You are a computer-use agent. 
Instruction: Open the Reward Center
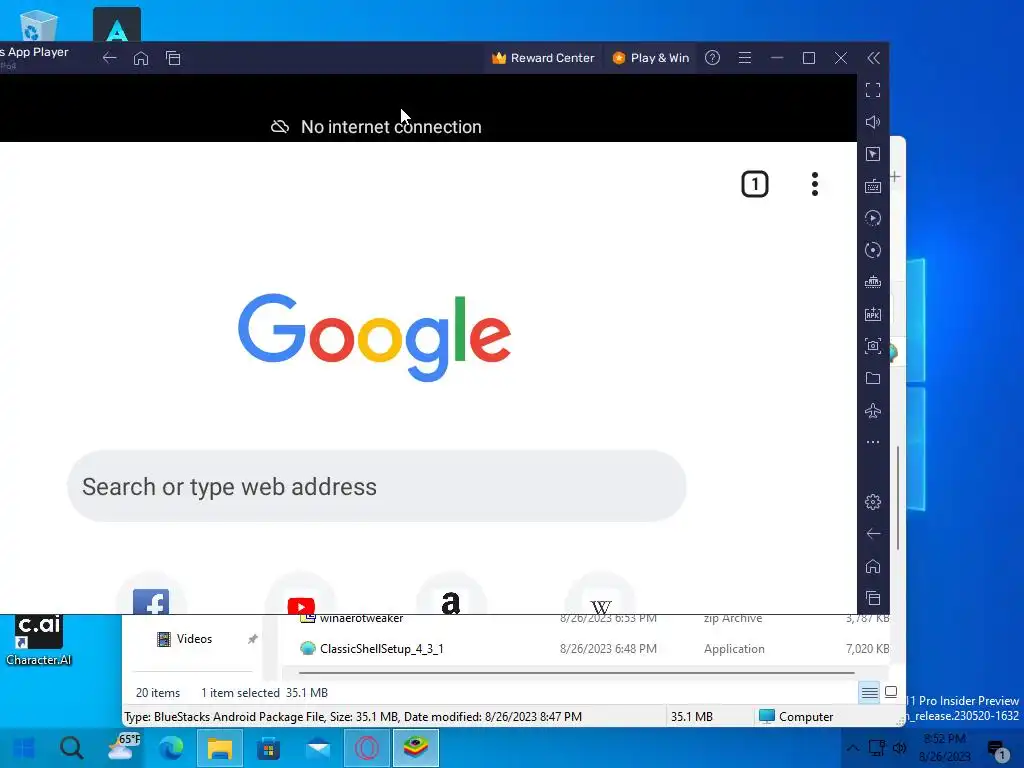click(543, 58)
